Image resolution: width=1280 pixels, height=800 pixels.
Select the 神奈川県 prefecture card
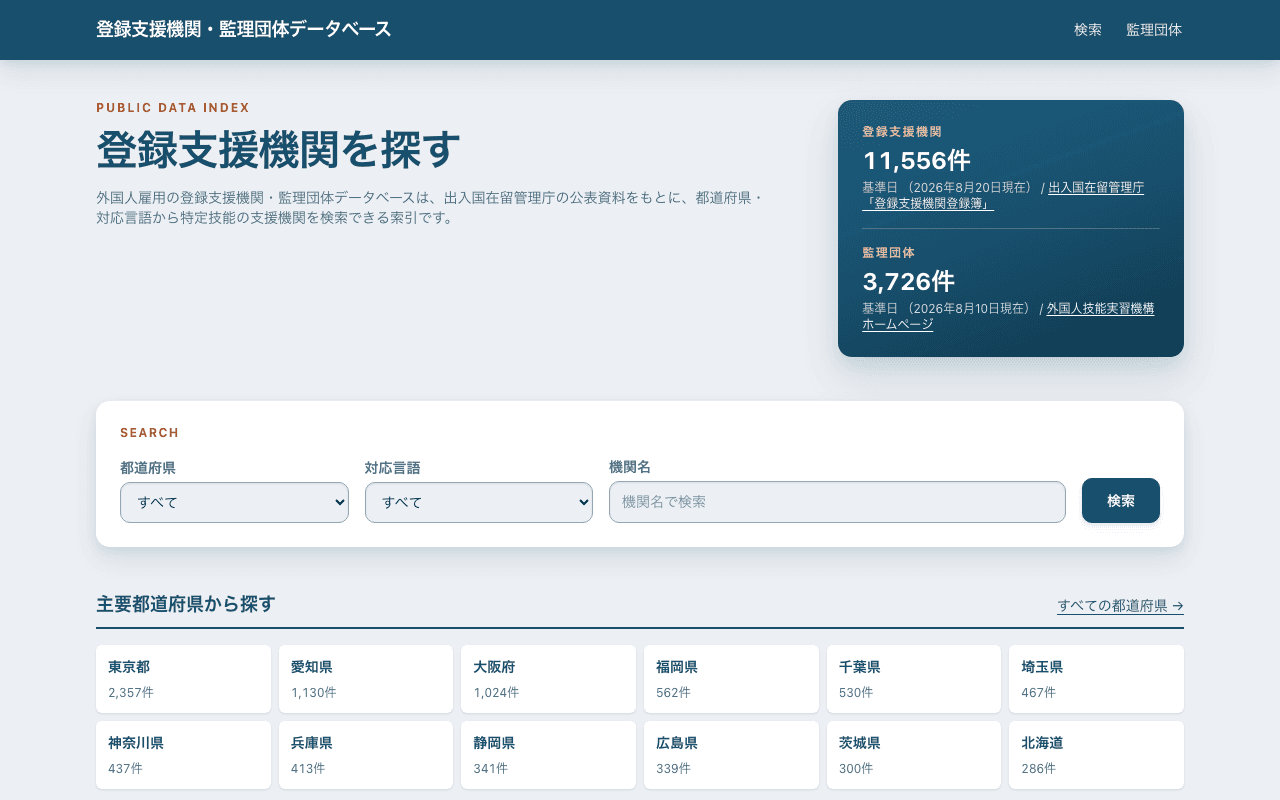pyautogui.click(x=183, y=755)
